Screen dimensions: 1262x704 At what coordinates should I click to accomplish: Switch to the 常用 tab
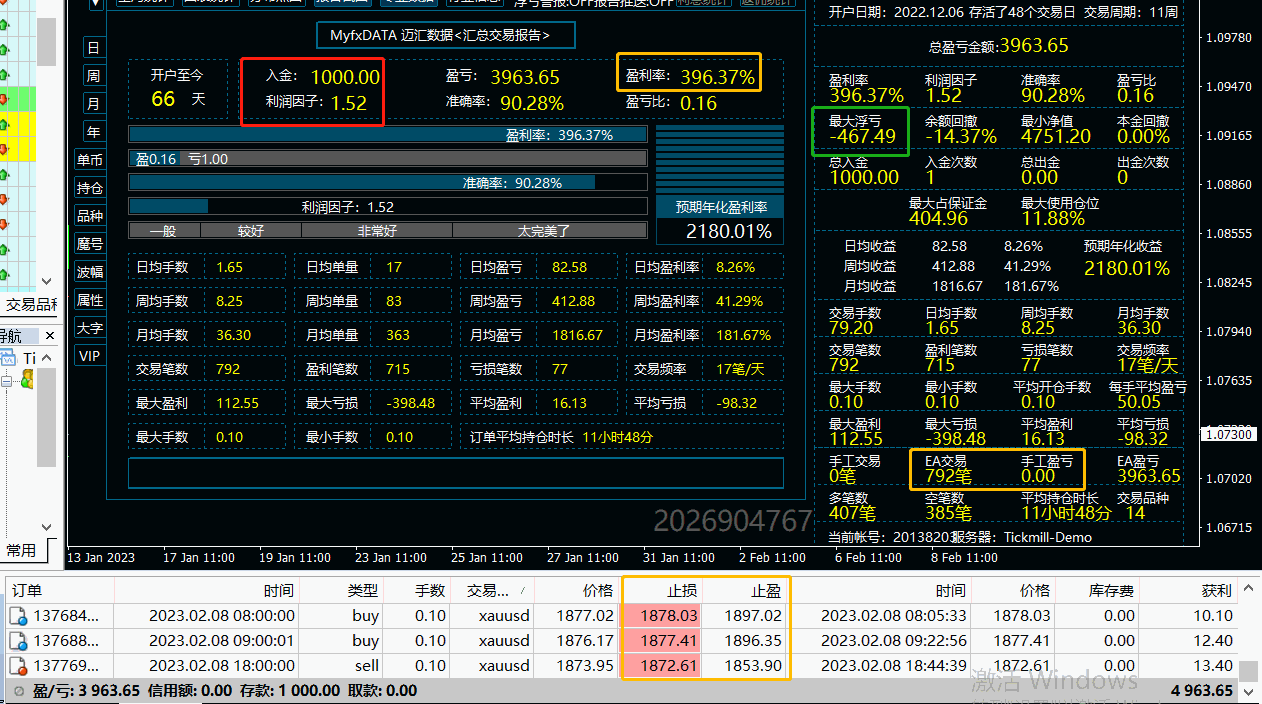[21, 551]
